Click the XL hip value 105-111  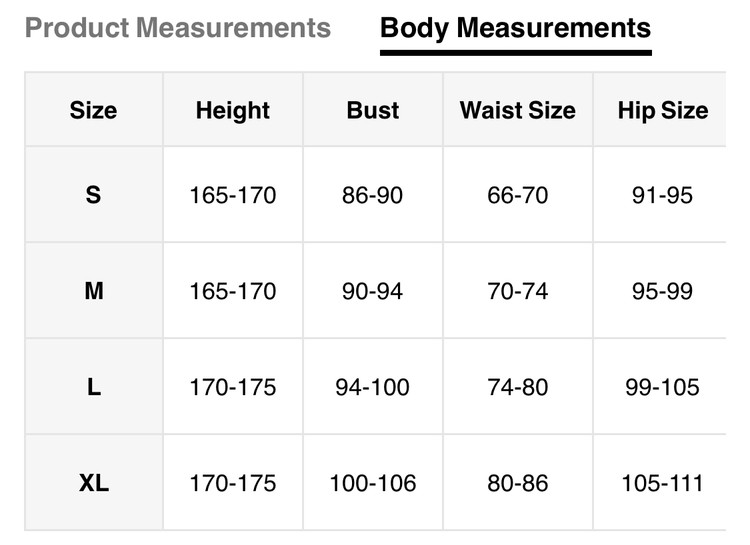(x=662, y=484)
